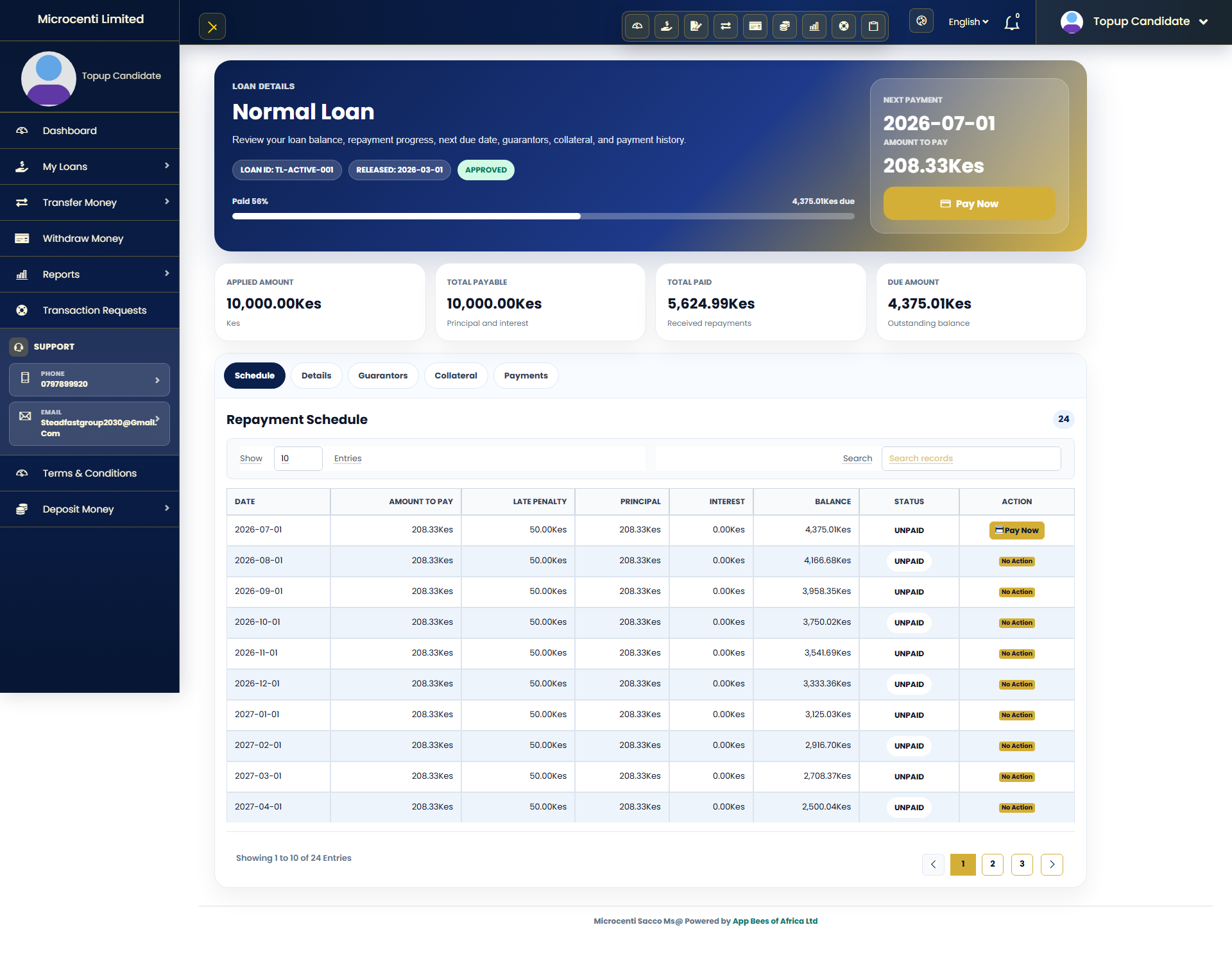Image resolution: width=1232 pixels, height=968 pixels.
Task: Switch to the Payments tab
Action: point(526,376)
